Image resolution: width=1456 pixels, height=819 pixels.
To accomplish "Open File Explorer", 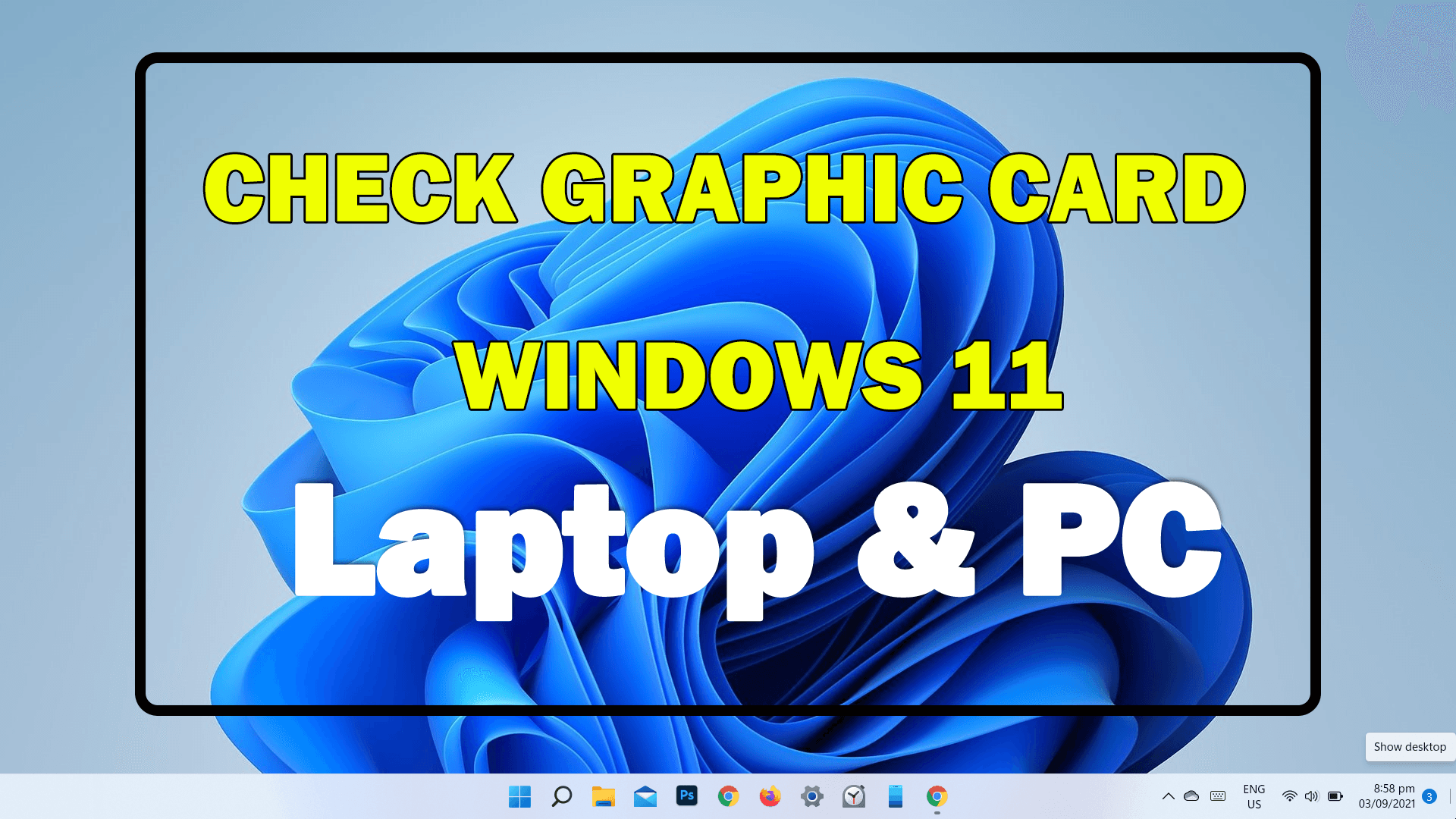I will [x=604, y=796].
